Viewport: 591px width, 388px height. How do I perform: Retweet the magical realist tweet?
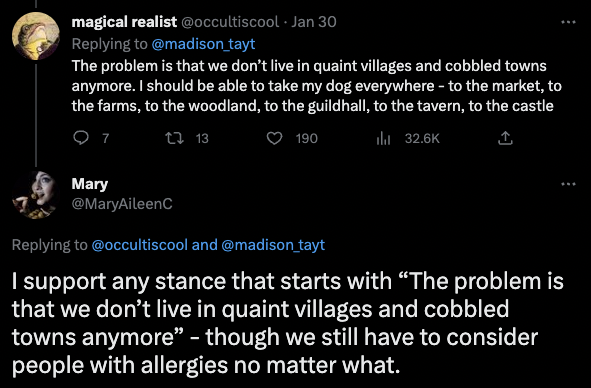click(x=175, y=138)
